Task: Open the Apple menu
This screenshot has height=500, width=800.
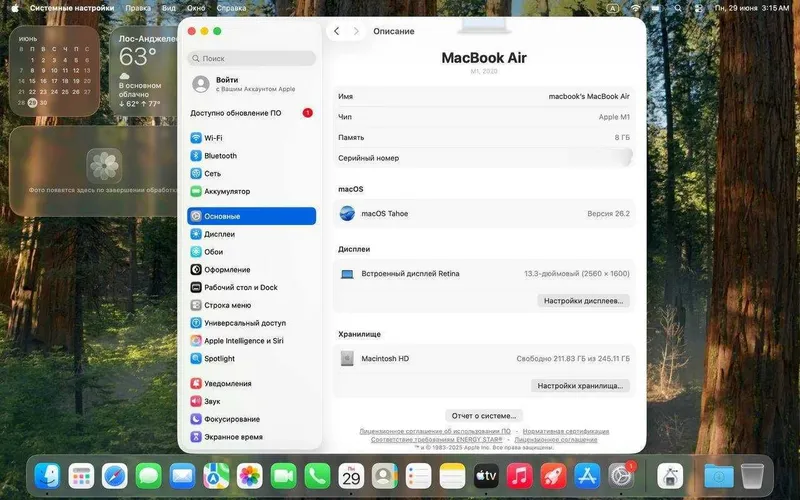Action: tap(15, 8)
